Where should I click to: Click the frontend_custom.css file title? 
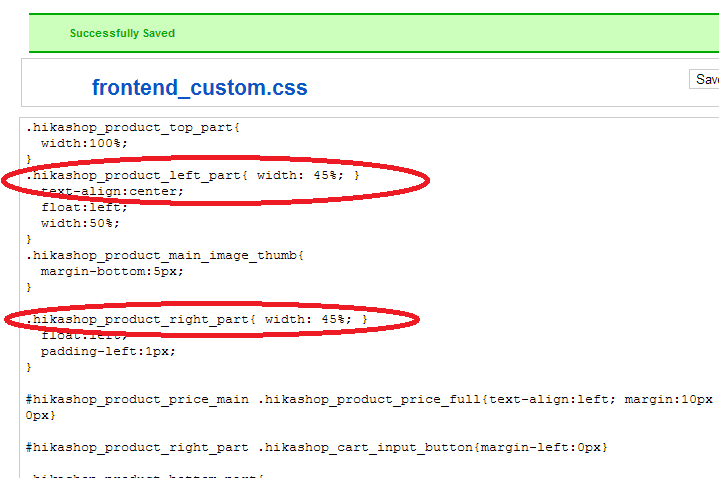pos(200,87)
